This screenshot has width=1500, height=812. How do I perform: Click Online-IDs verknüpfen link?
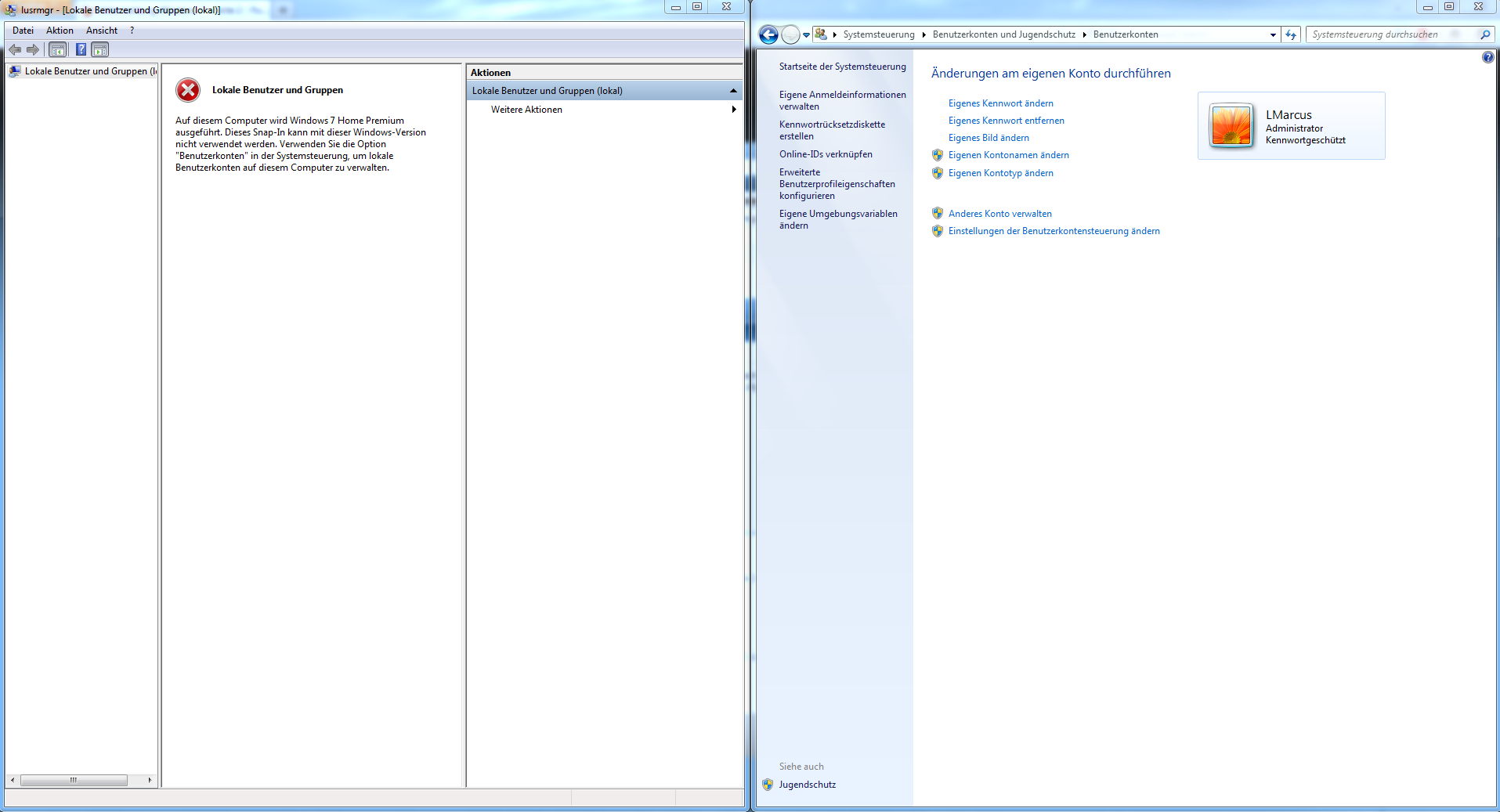click(x=826, y=154)
